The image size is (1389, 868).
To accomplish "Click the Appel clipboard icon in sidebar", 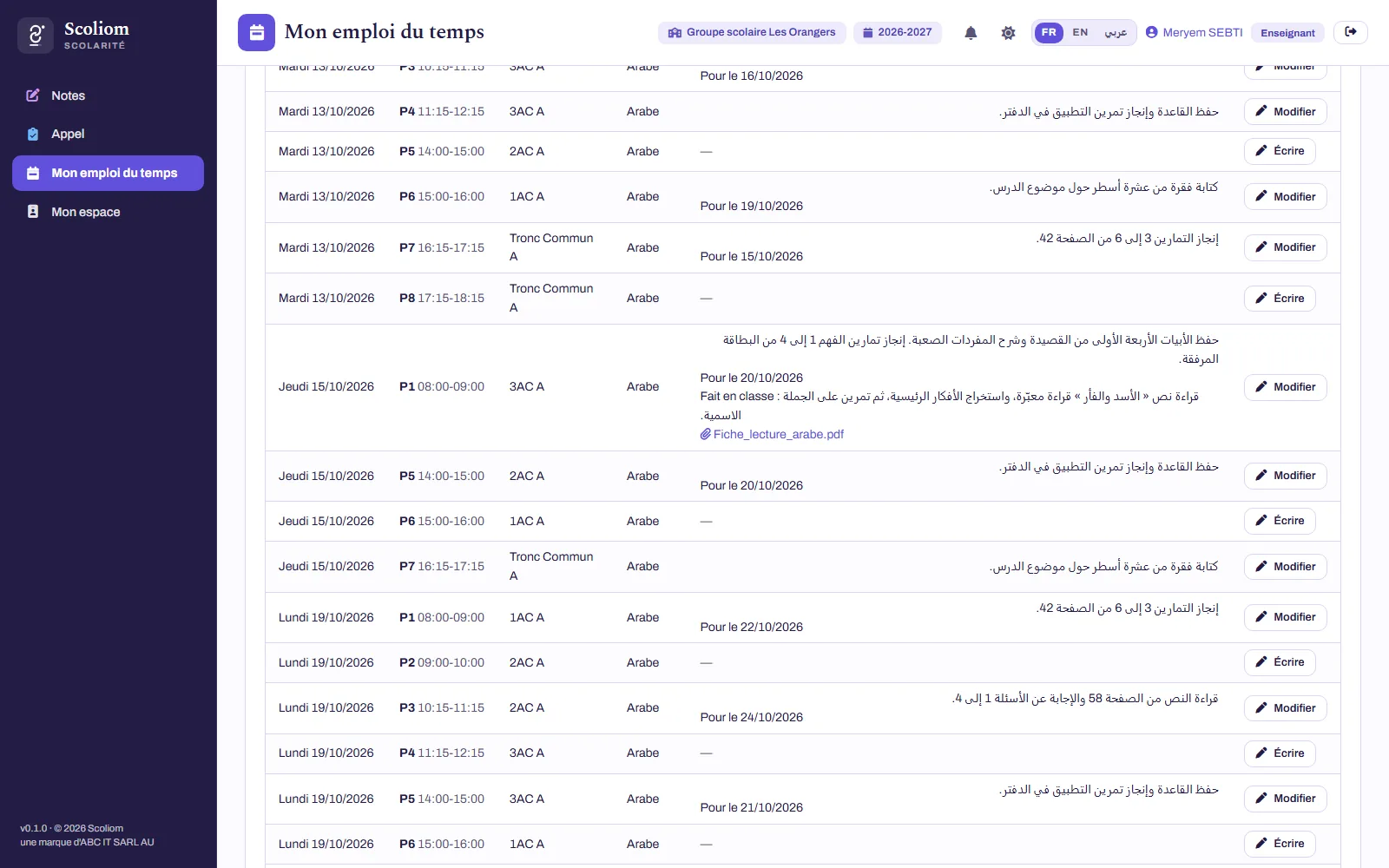I will pos(33,134).
